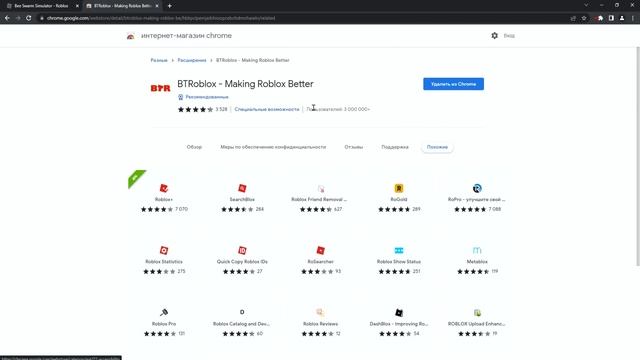Open Chrome Web Store settings gear
The image size is (640, 360).
pos(494,36)
